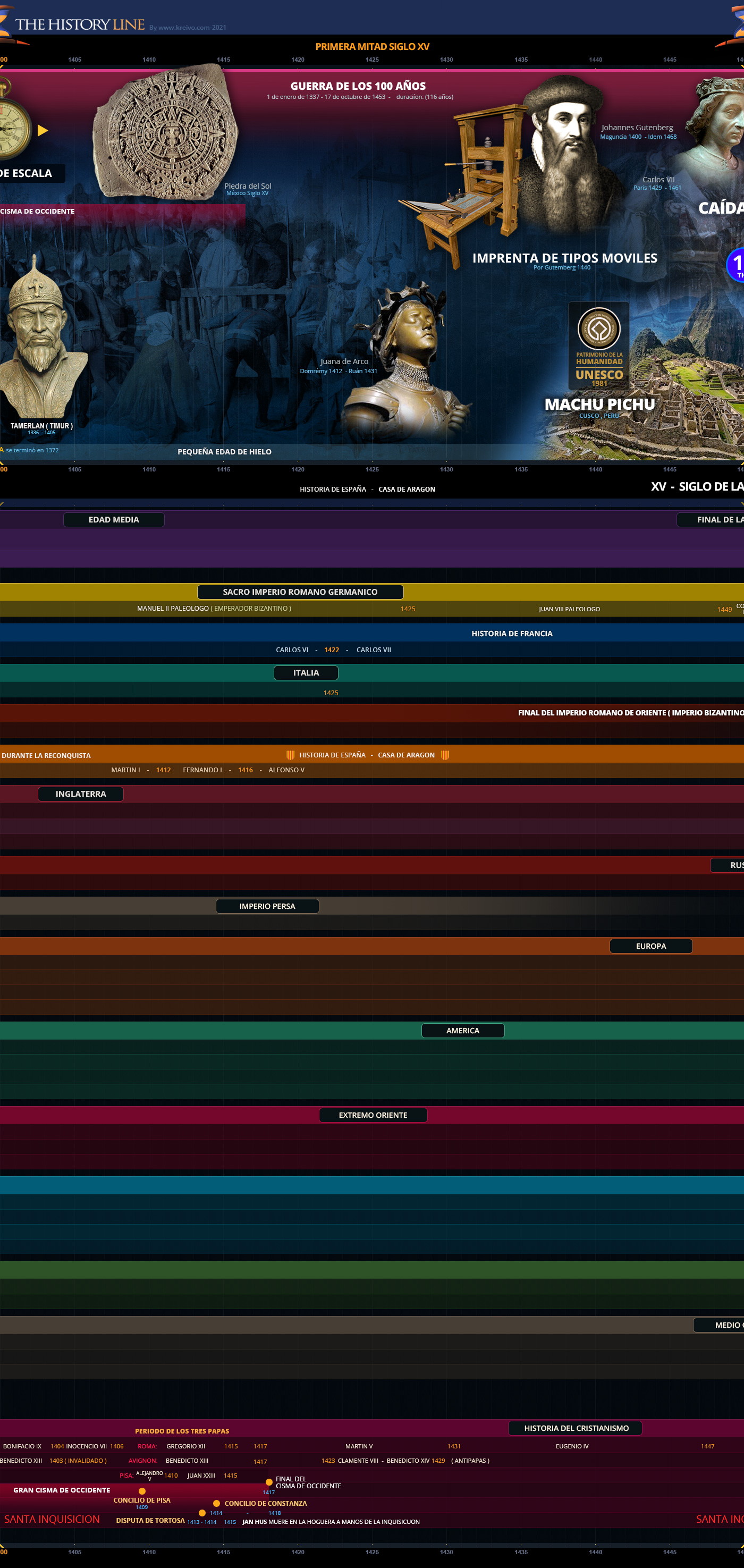Click the CONCILIO DE PISA label
The width and height of the screenshot is (744, 1568).
click(142, 1500)
